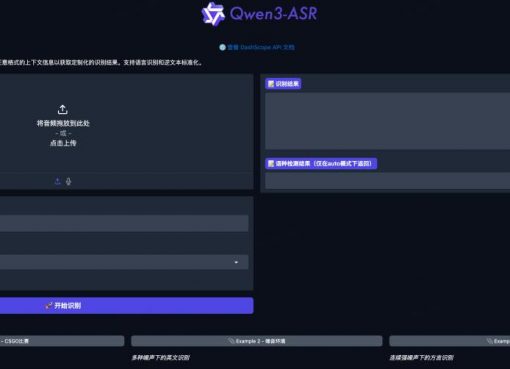Focus the context text input field
This screenshot has width=510, height=369.
point(124,223)
